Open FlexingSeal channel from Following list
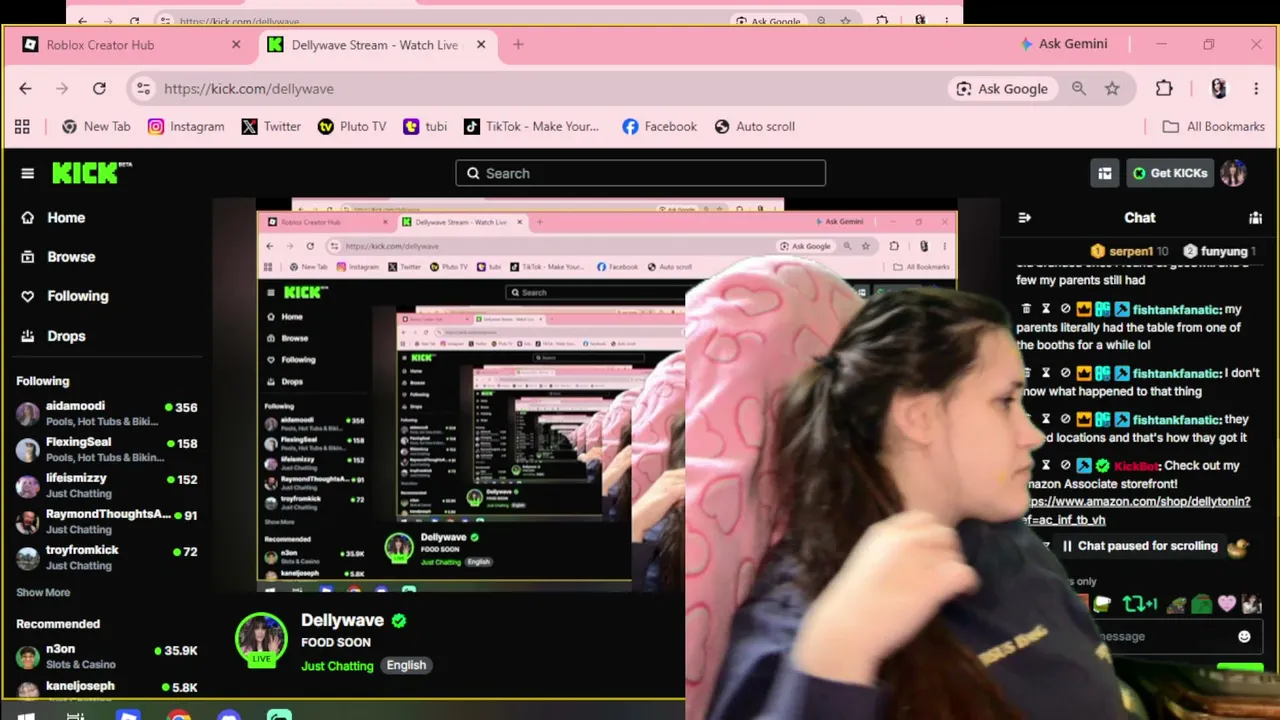Viewport: 1280px width, 720px height. tap(107, 449)
